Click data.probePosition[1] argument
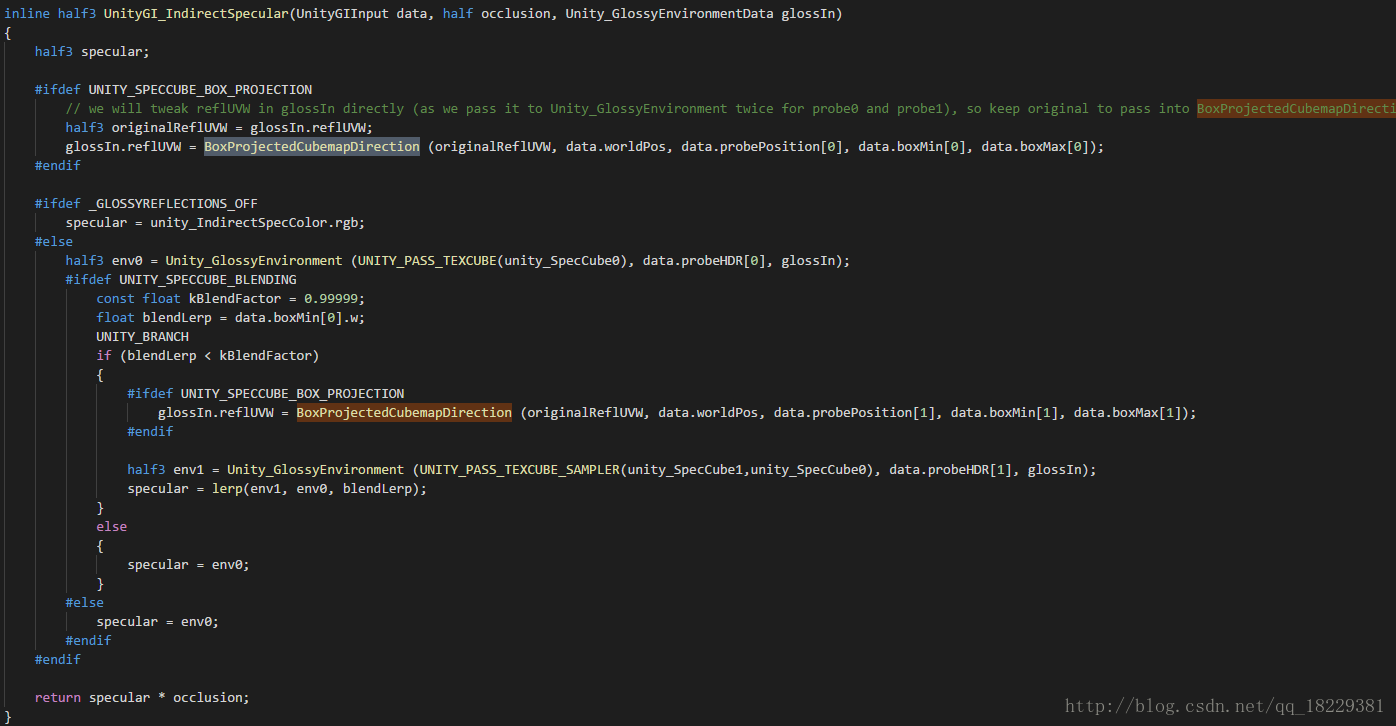This screenshot has width=1396, height=726. pos(854,413)
